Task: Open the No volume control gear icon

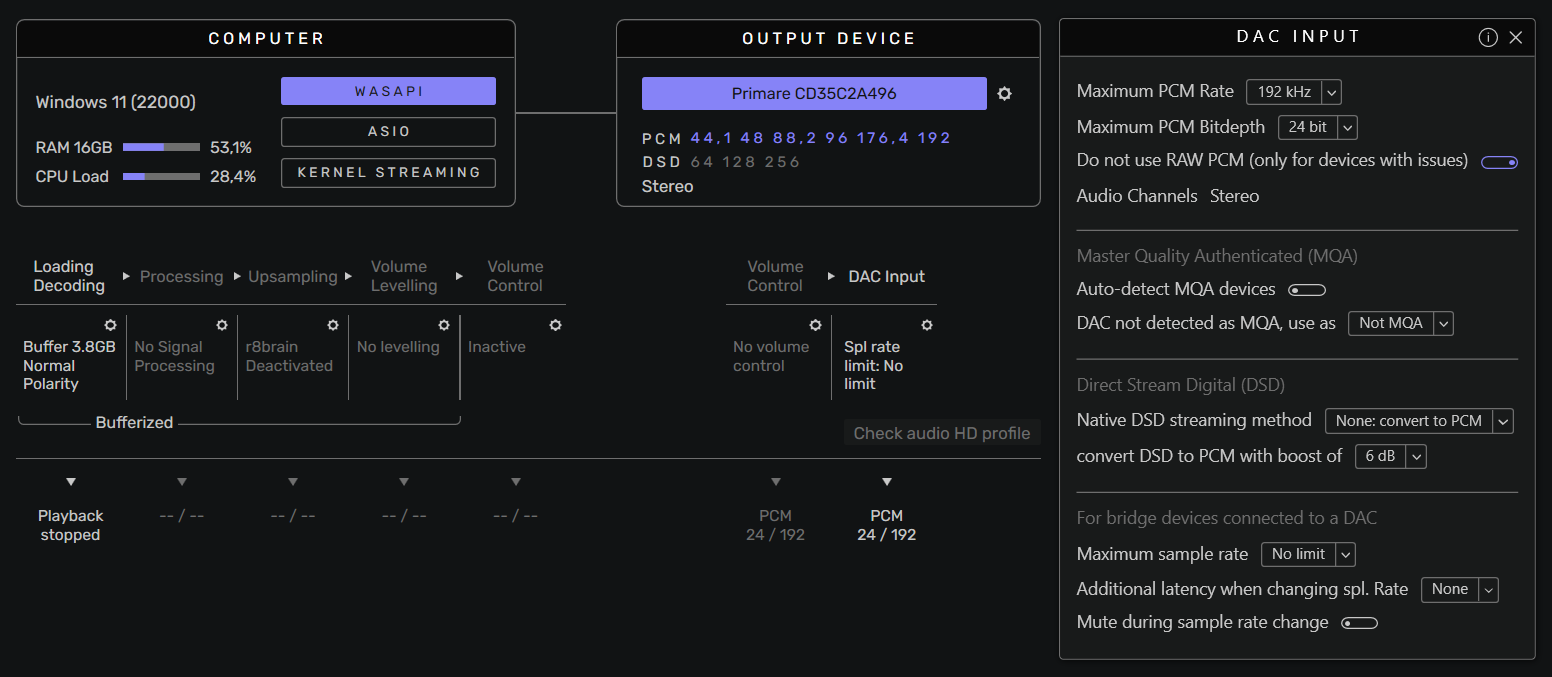Action: [x=815, y=325]
